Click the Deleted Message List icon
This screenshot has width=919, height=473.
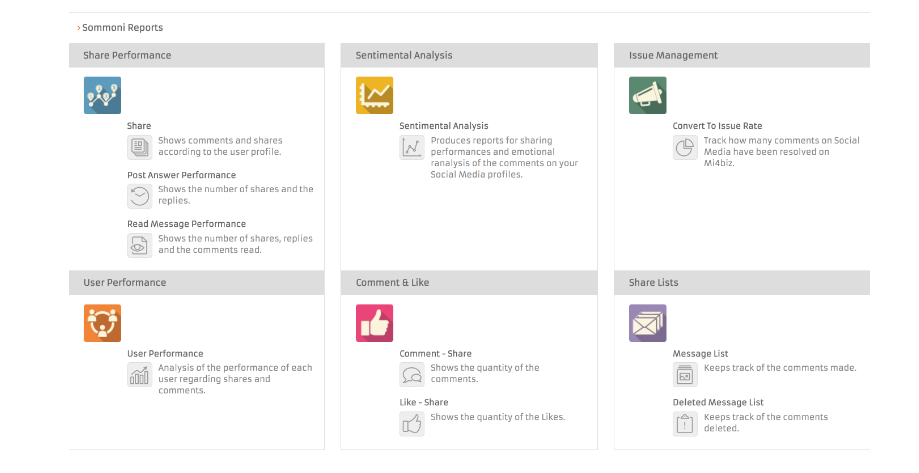(x=685, y=424)
